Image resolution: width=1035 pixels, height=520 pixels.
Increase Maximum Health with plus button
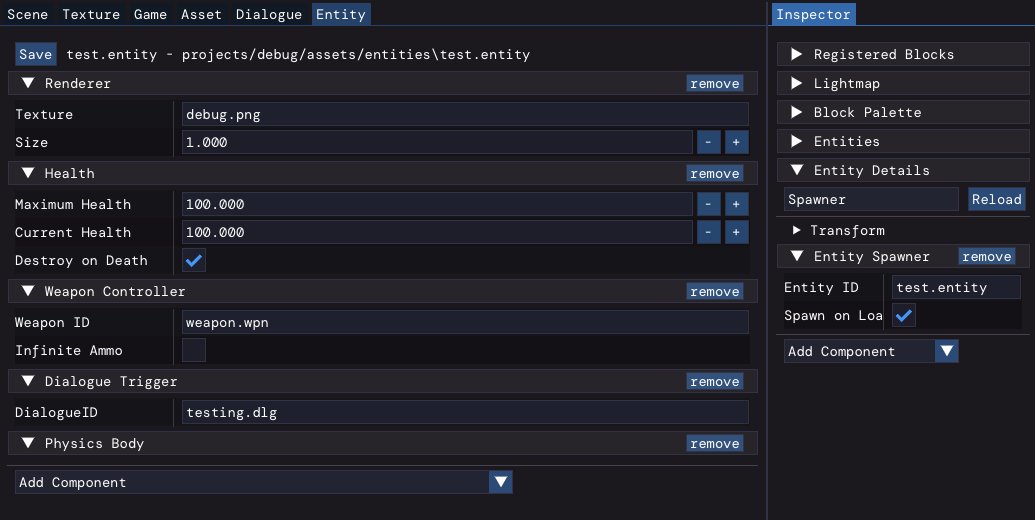point(737,204)
